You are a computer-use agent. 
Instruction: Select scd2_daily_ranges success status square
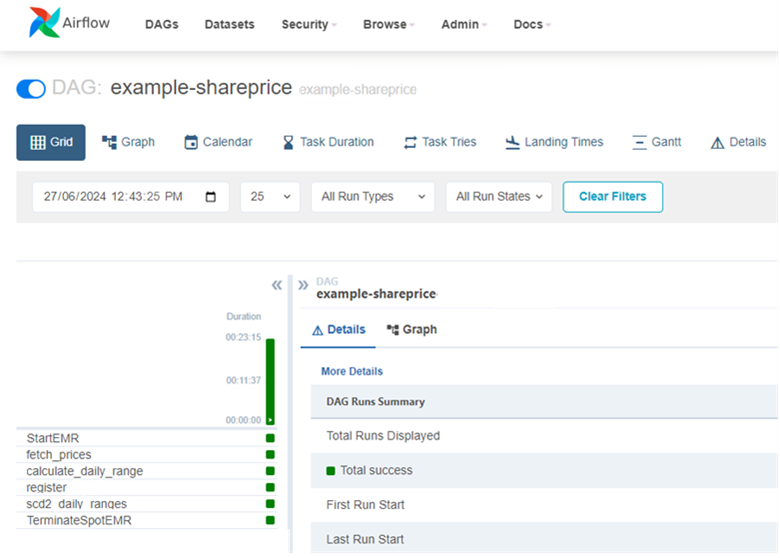(x=270, y=504)
